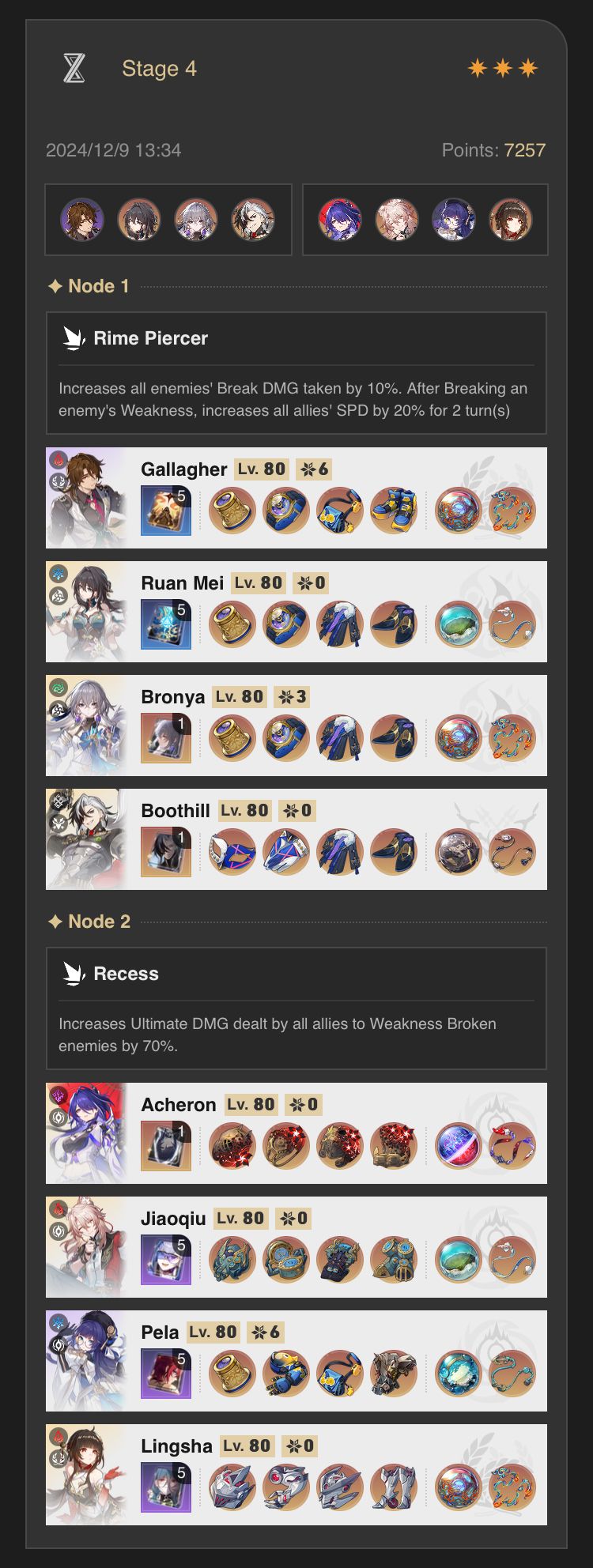Click the Stage 4 hourglass icon

(x=74, y=69)
